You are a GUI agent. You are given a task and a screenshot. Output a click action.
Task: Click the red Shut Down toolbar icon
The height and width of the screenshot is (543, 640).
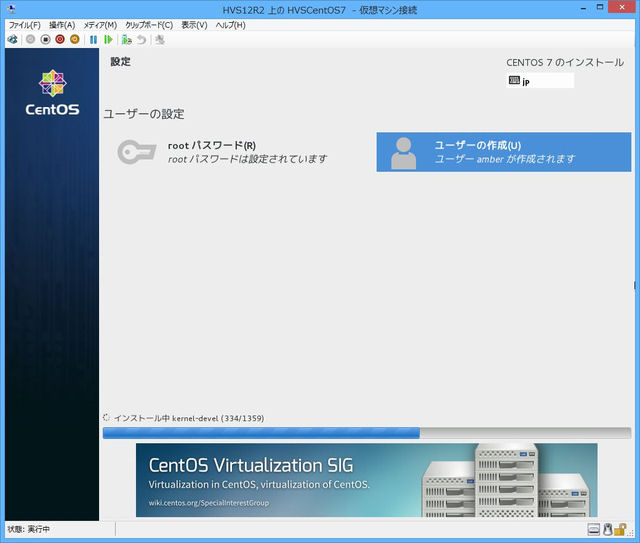[x=60, y=40]
